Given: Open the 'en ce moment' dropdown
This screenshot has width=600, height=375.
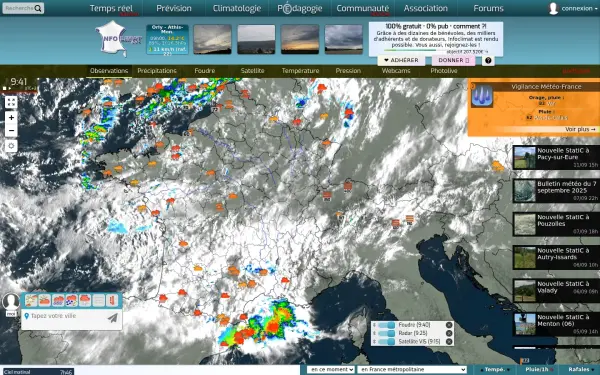Looking at the screenshot, I should coord(331,370).
